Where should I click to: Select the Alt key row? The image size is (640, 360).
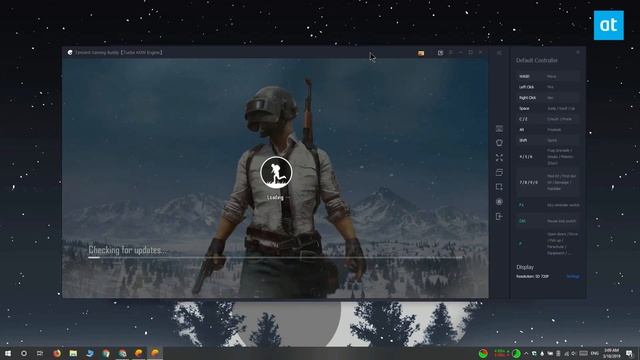(547, 130)
